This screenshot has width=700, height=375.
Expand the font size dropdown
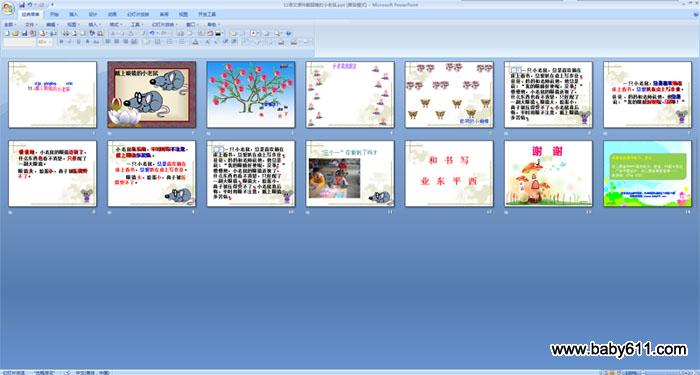pos(45,42)
